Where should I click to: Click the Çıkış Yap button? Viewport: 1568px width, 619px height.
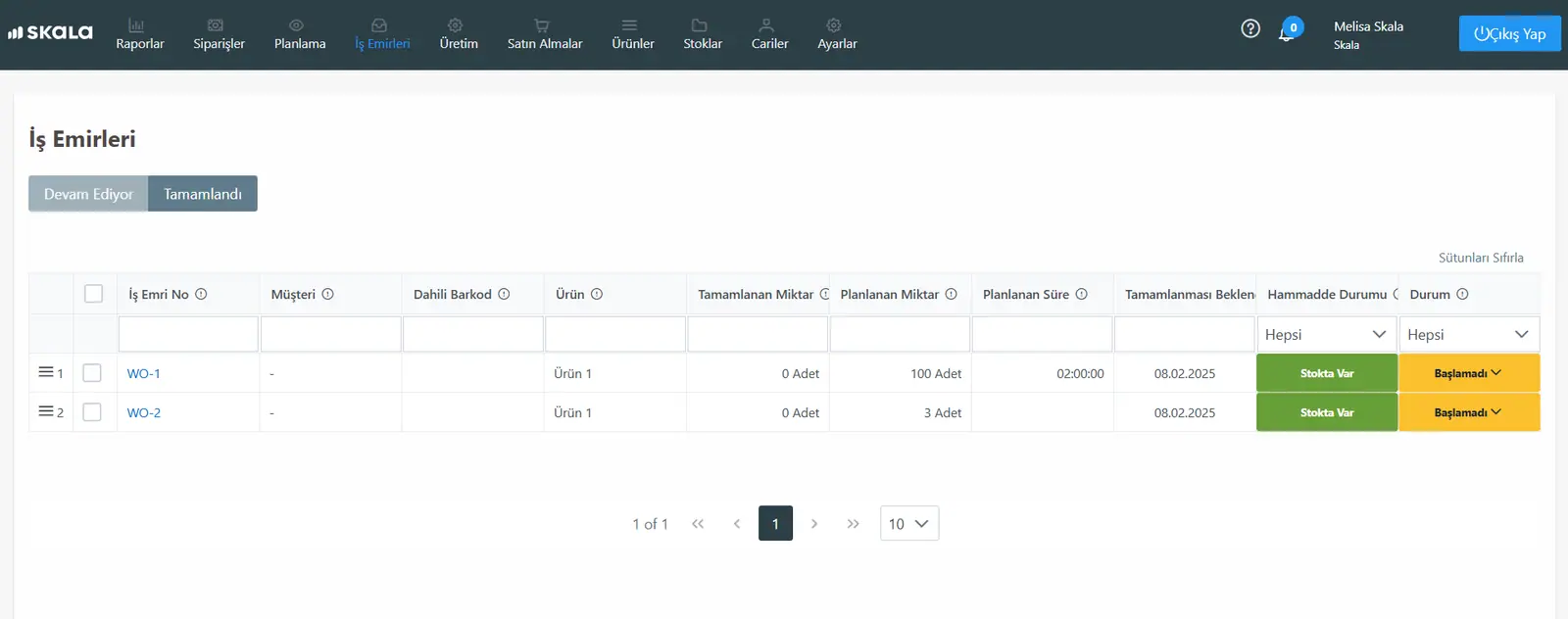coord(1509,33)
